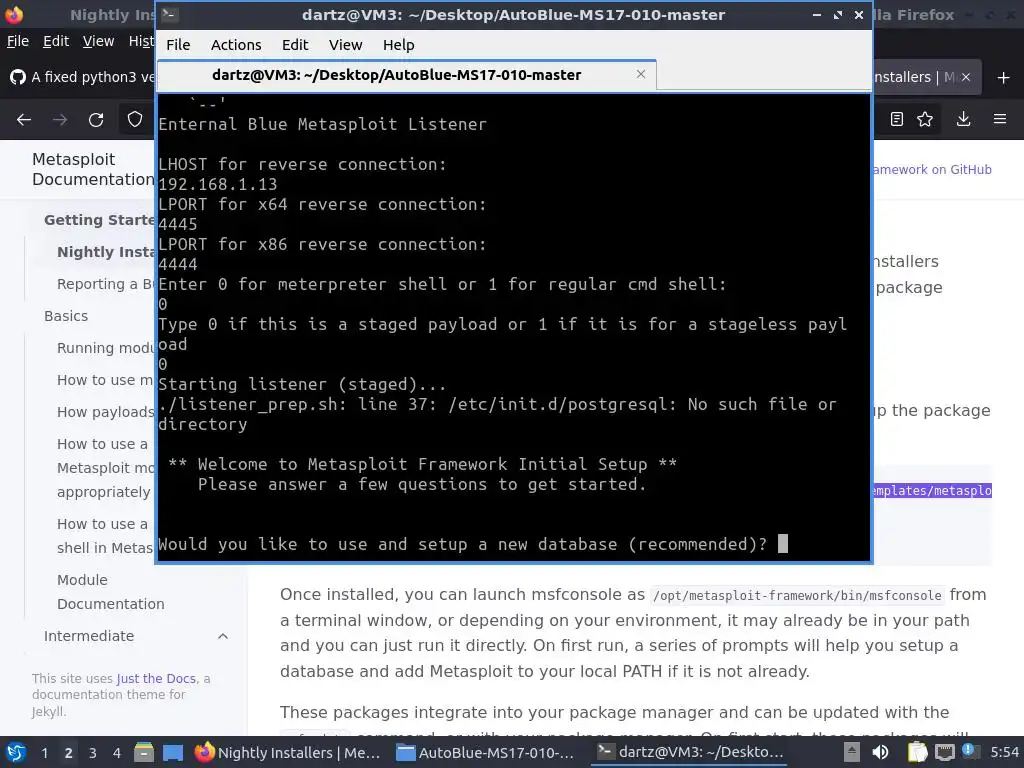The height and width of the screenshot is (768, 1024).
Task: Collapse the Intermediate sidebar section chevron
Action: [223, 636]
